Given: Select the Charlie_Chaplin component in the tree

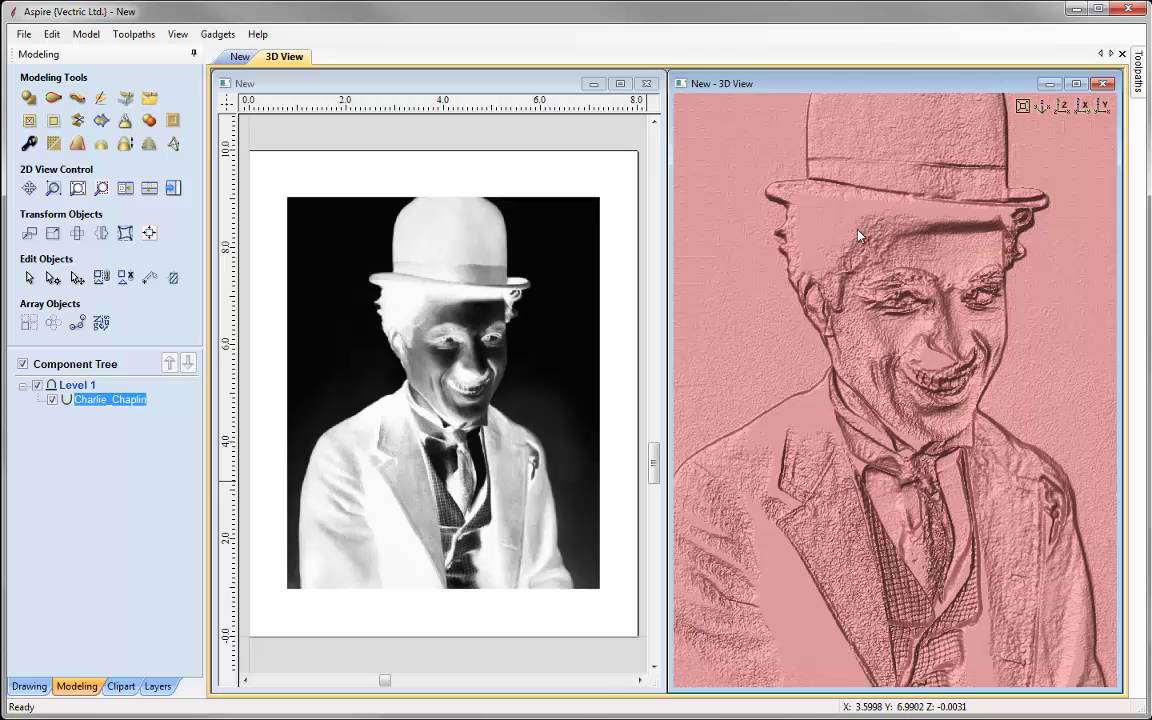Looking at the screenshot, I should pyautogui.click(x=110, y=400).
